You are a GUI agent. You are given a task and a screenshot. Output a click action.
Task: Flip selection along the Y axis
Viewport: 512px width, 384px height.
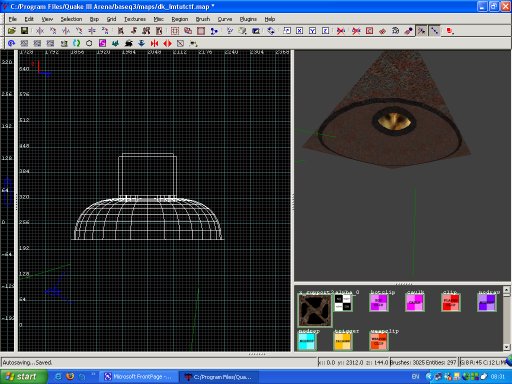click(66, 31)
